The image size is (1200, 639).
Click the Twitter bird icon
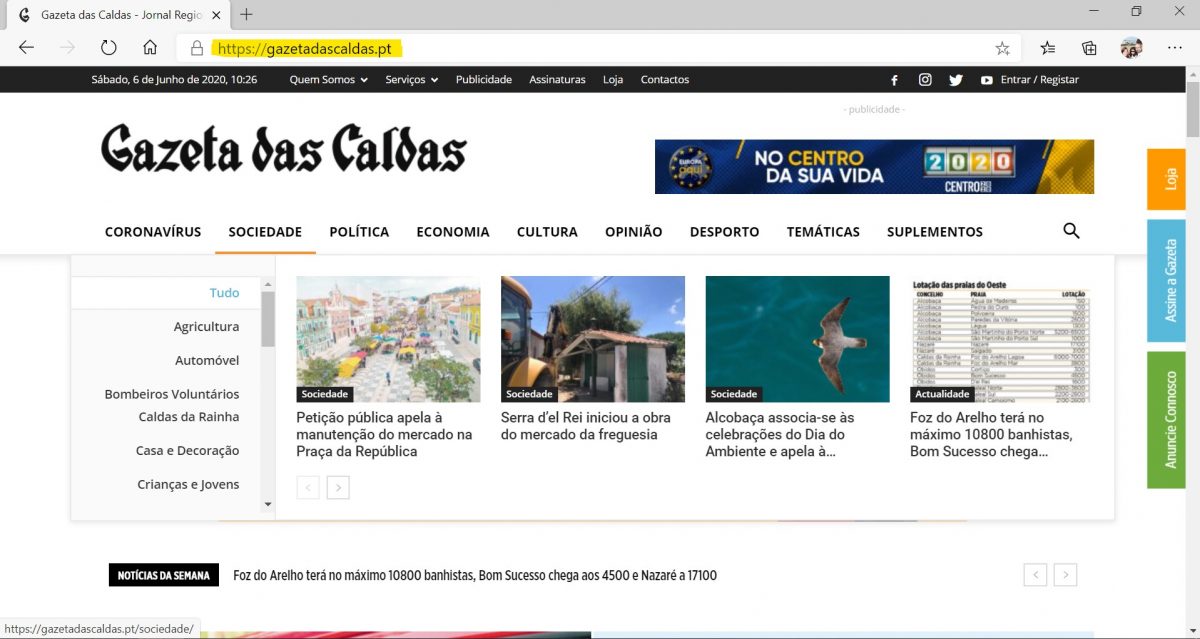956,80
